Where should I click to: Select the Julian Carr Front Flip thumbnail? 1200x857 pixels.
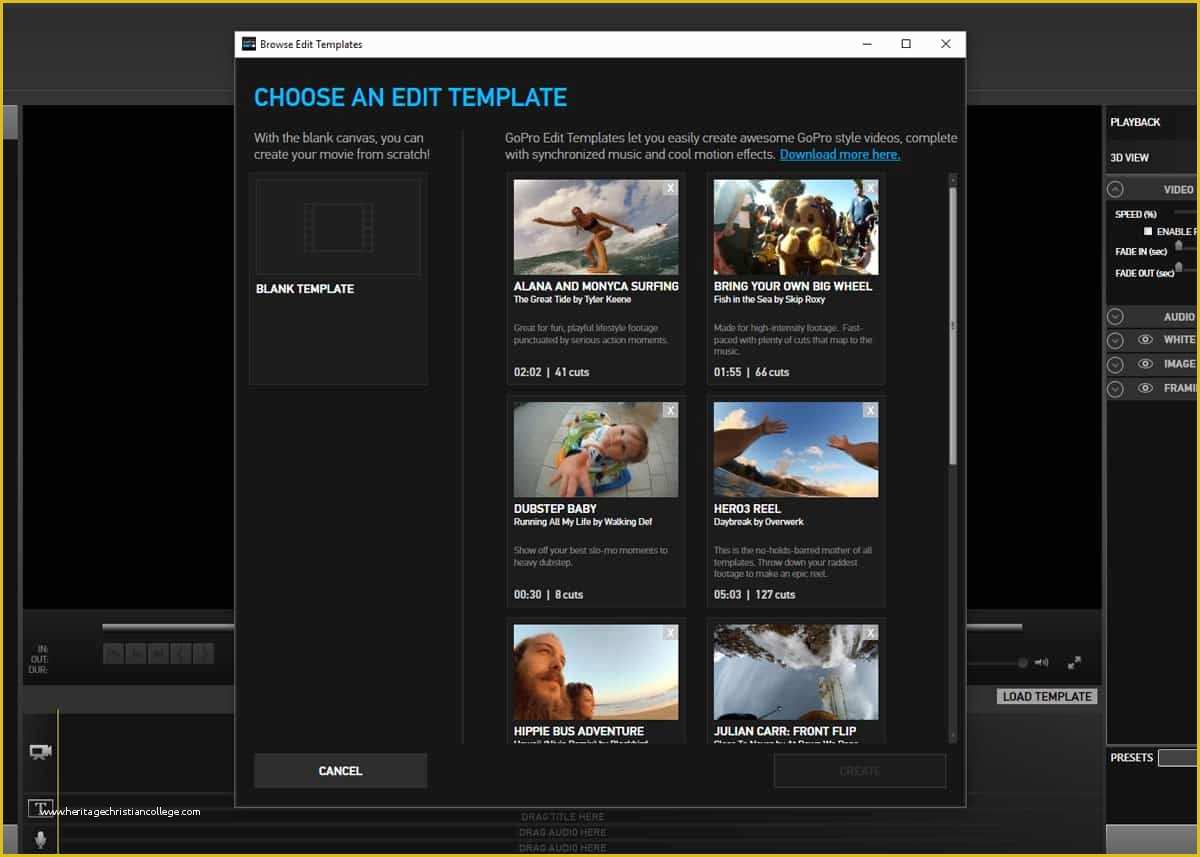pyautogui.click(x=796, y=672)
